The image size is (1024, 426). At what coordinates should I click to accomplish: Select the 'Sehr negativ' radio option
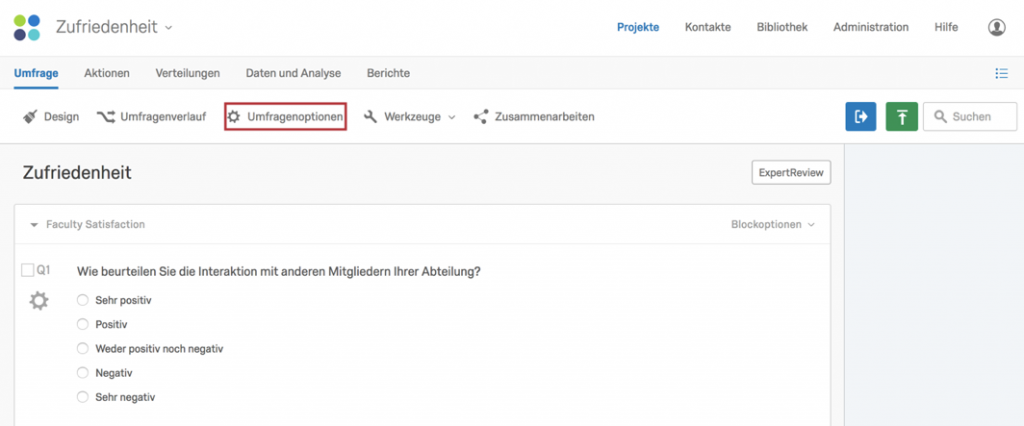82,397
